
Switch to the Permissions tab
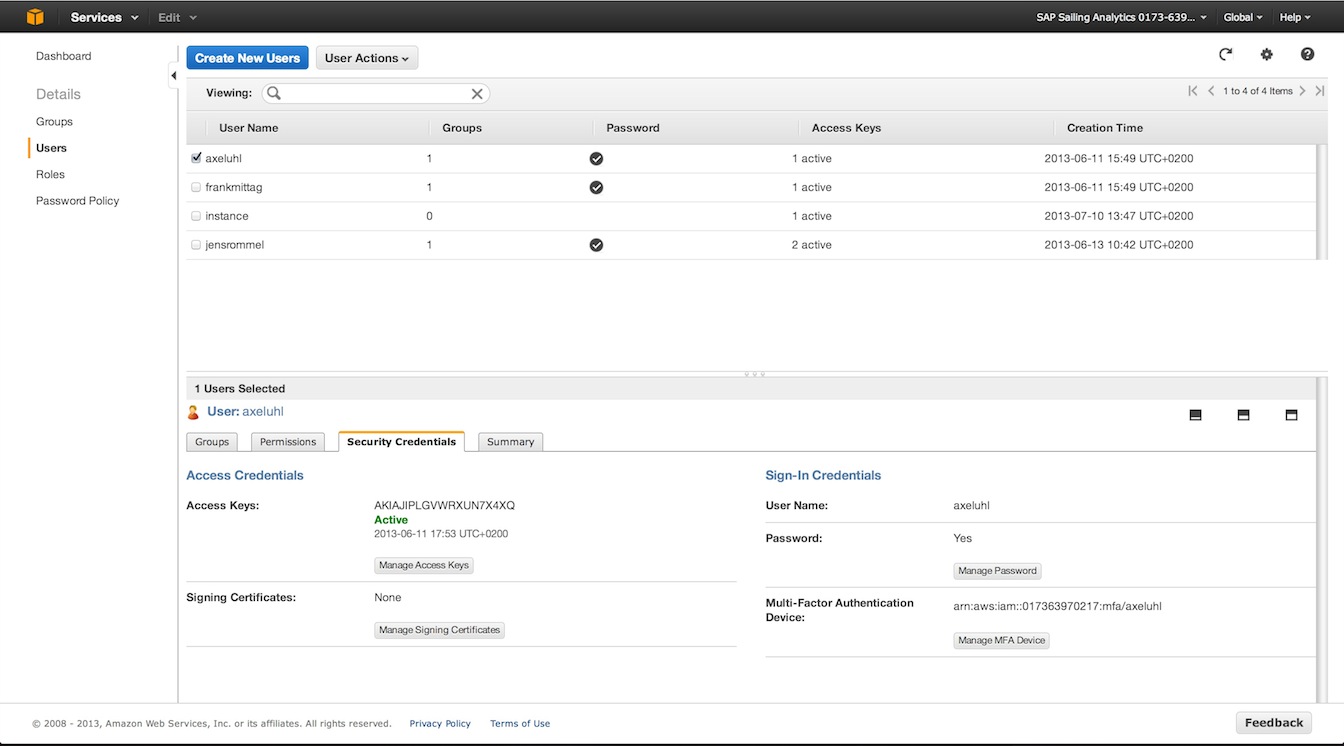[x=288, y=442]
